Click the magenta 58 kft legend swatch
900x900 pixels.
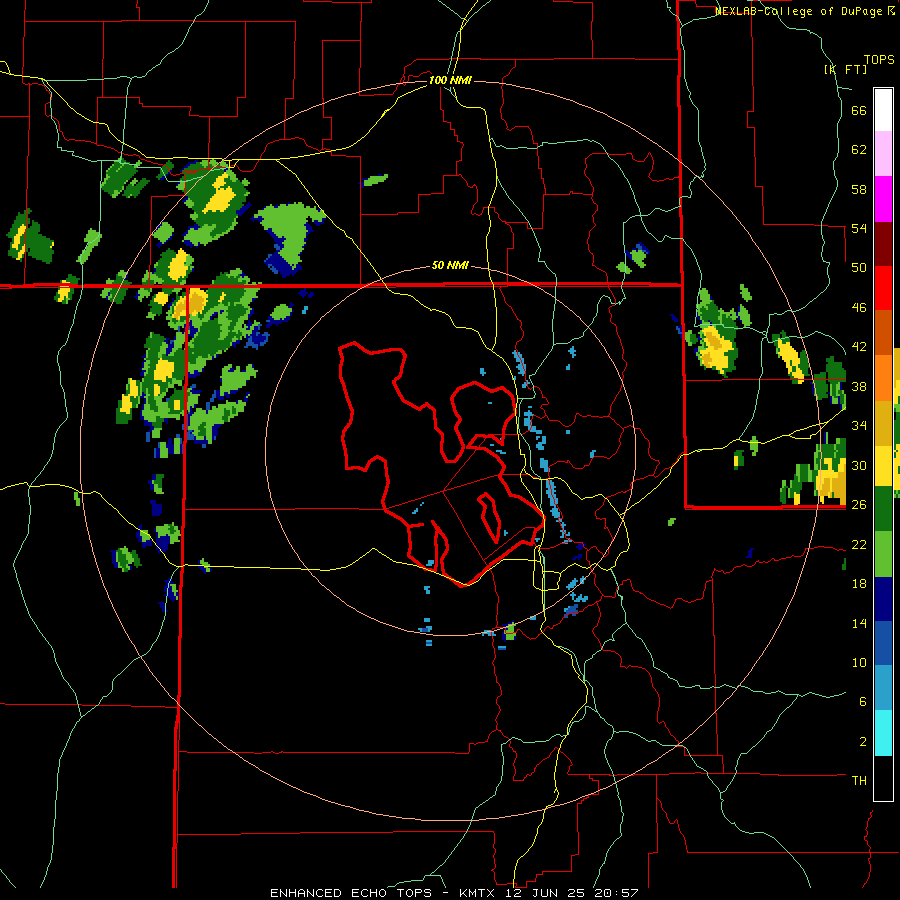click(x=883, y=199)
